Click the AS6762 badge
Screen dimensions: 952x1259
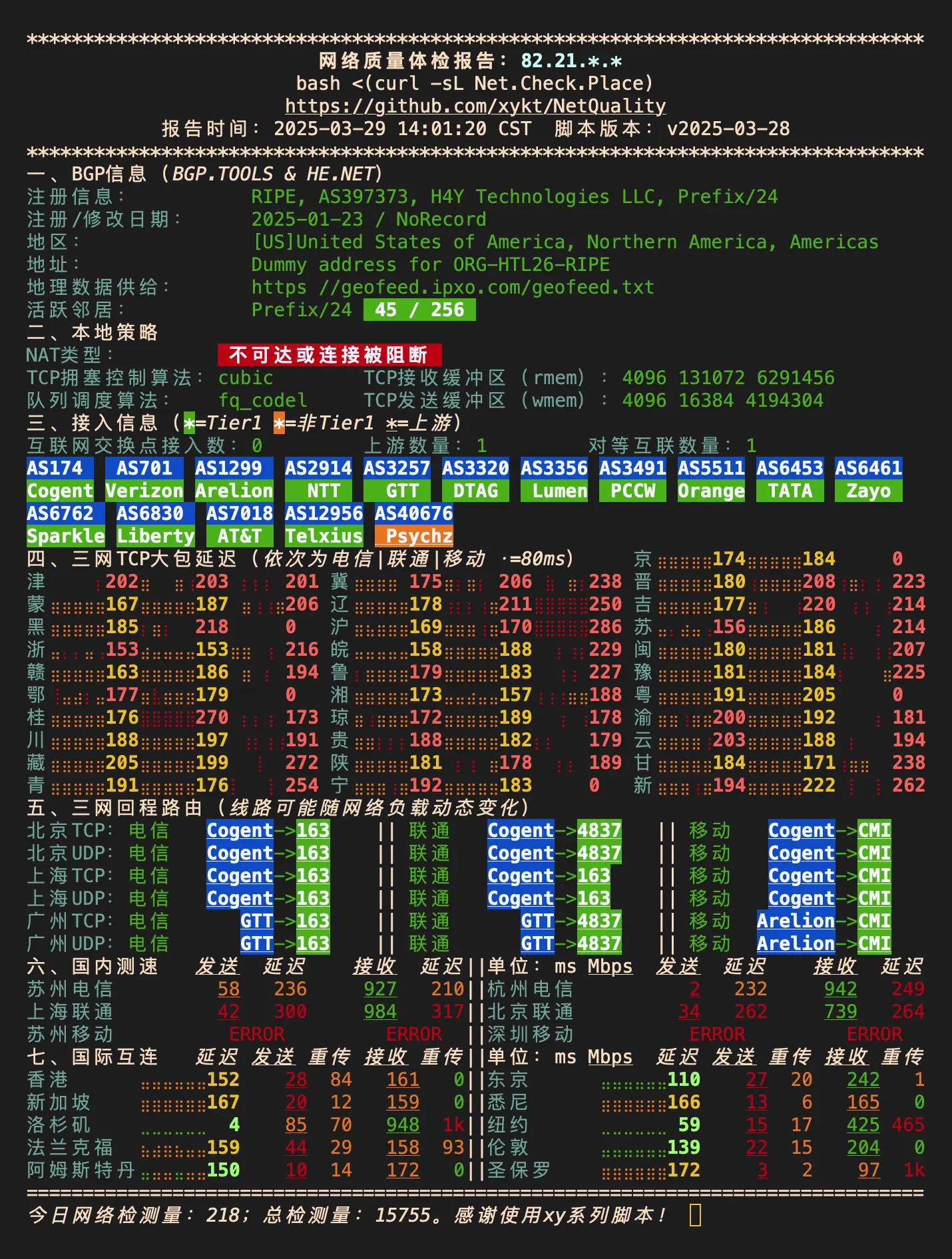(x=66, y=513)
